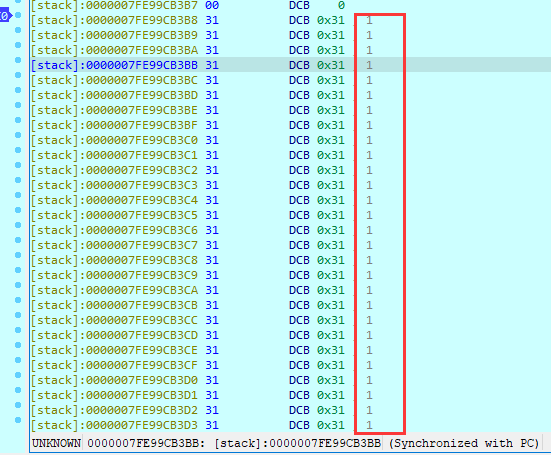Screen dimensions: 551x455
Task: Select stack address 0000007FE99CB3D2 line
Action: pos(114,410)
